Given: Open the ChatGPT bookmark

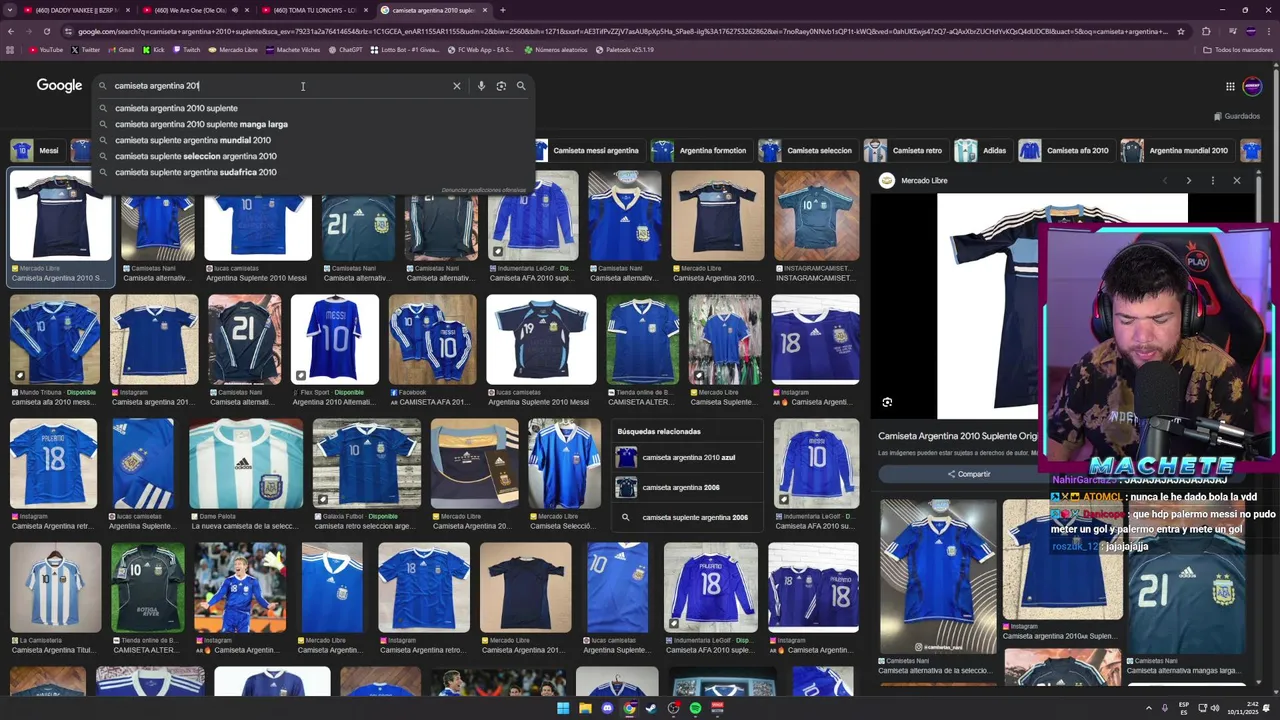Looking at the screenshot, I should pyautogui.click(x=345, y=49).
